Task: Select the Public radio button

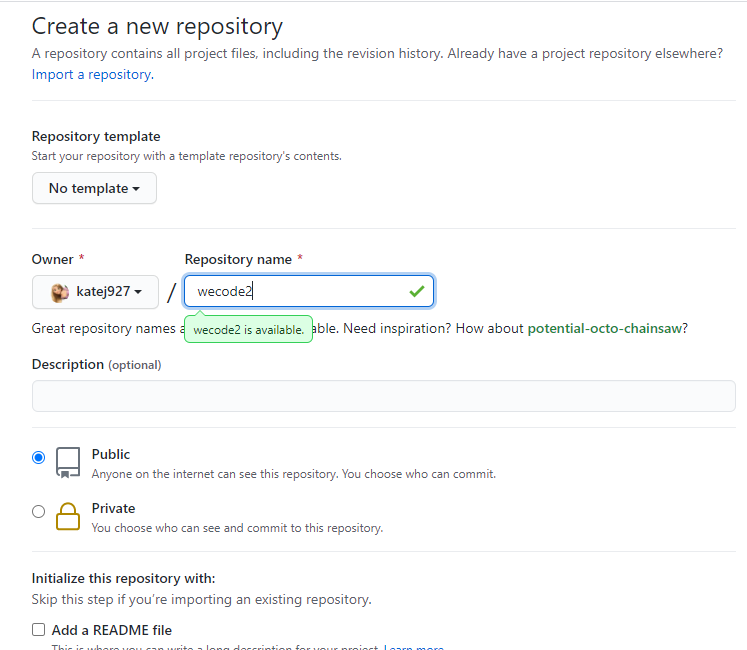Action: tap(39, 457)
